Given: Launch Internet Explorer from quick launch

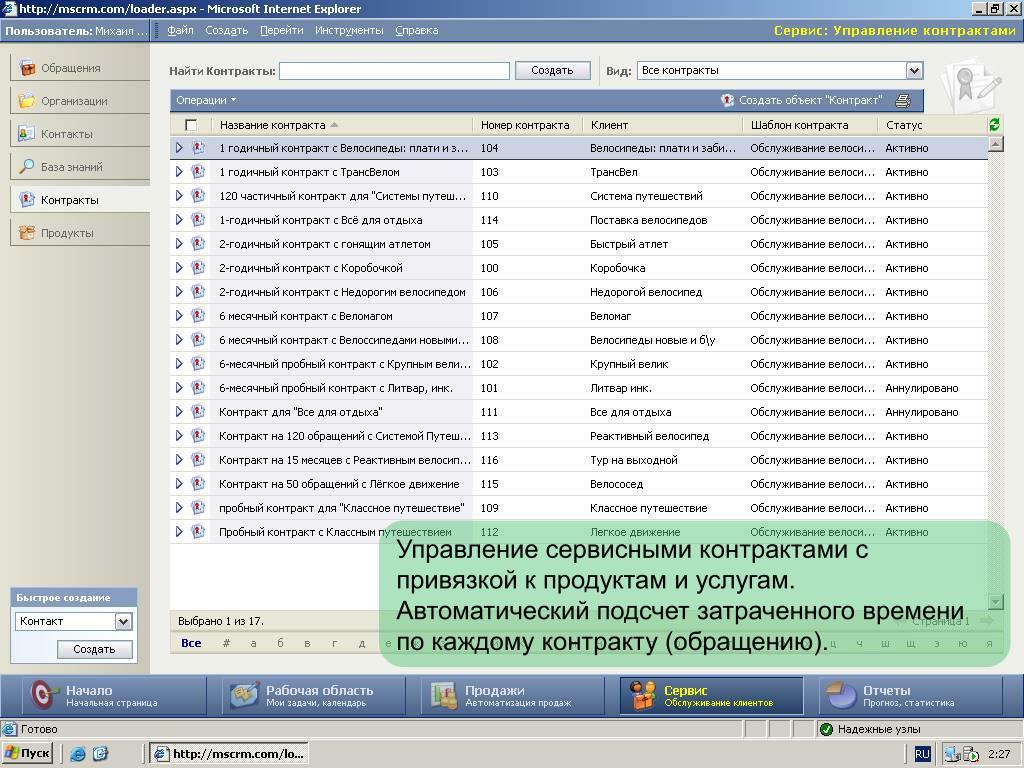Looking at the screenshot, I should coord(78,754).
